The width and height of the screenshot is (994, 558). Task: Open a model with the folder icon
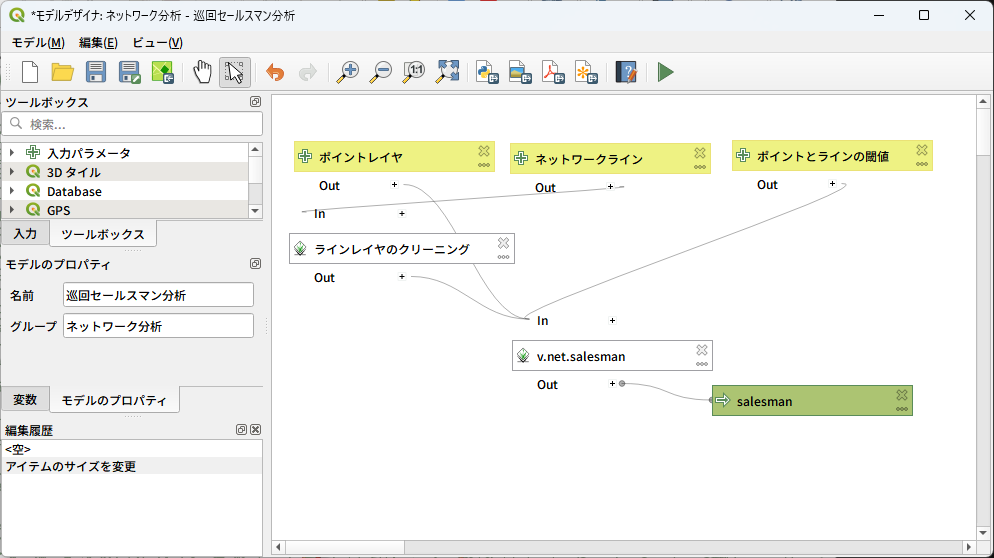(x=63, y=72)
